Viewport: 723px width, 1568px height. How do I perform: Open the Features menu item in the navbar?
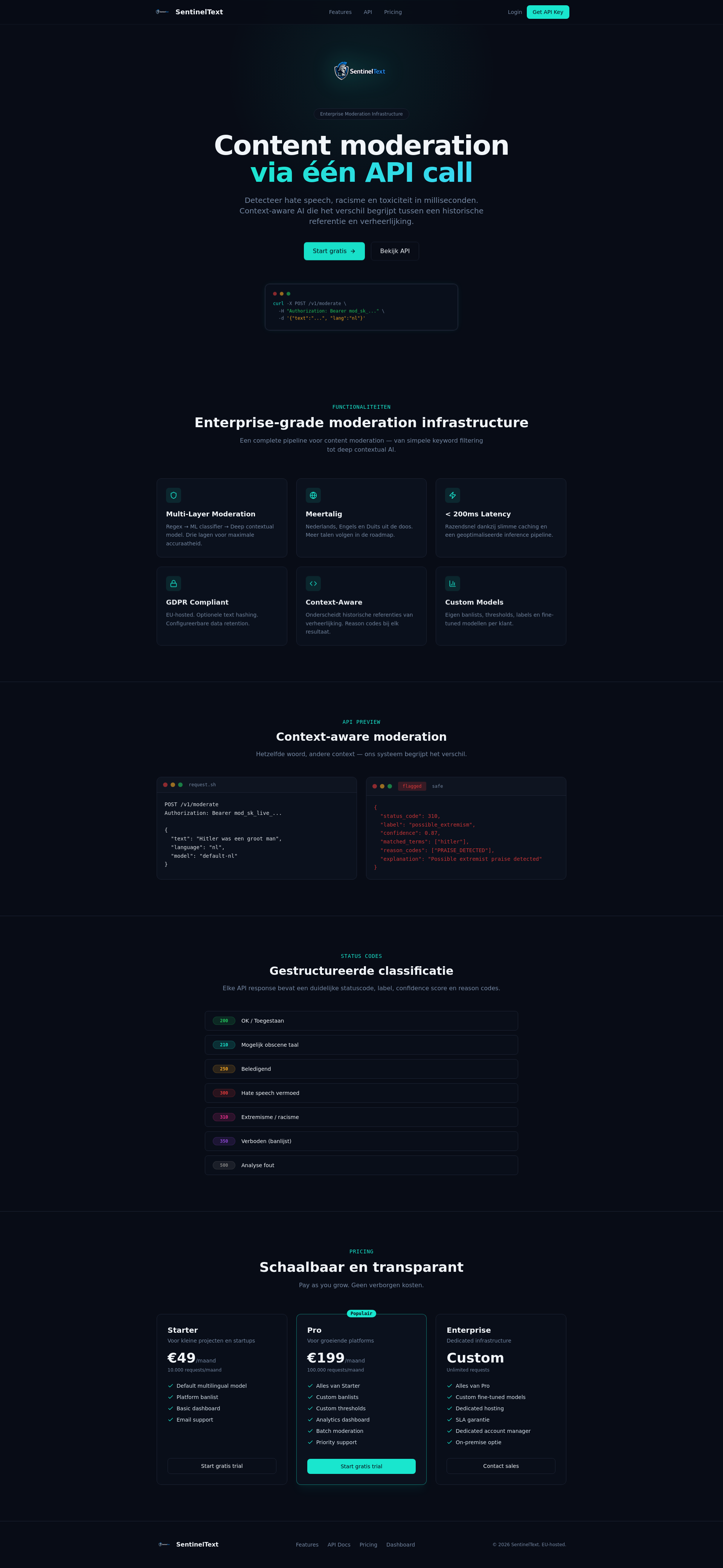[340, 12]
